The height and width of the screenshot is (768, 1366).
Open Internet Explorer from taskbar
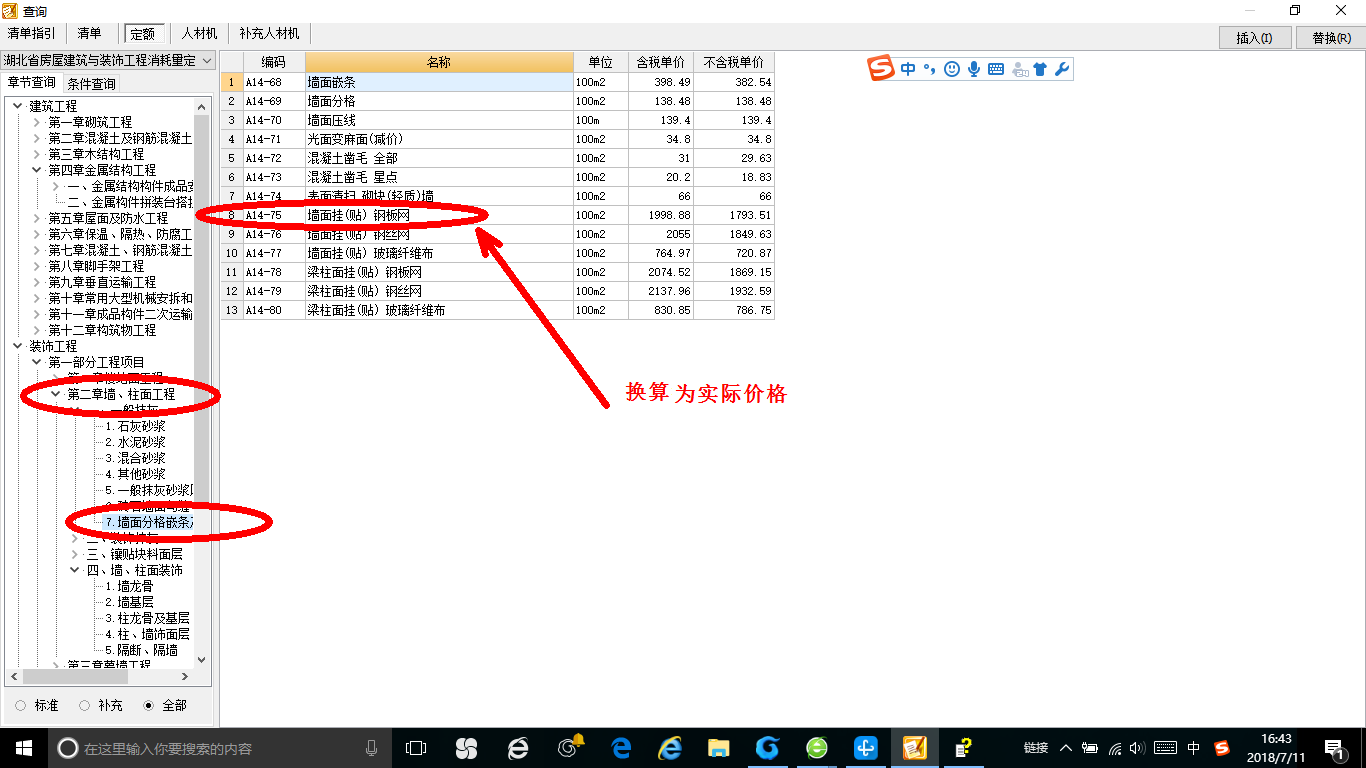(669, 748)
